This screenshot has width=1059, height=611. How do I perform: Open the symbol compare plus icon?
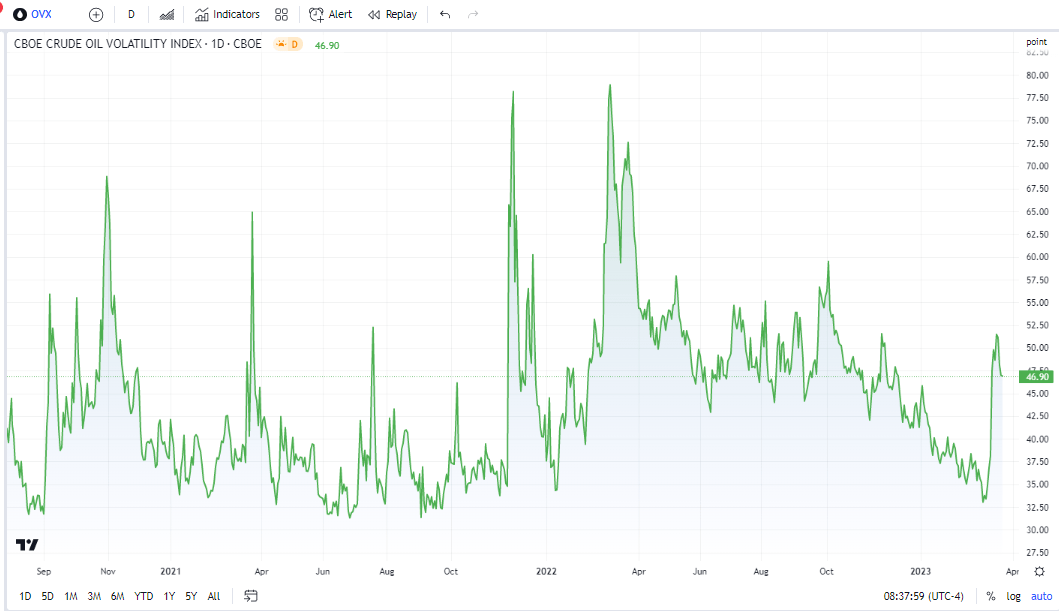pos(95,14)
